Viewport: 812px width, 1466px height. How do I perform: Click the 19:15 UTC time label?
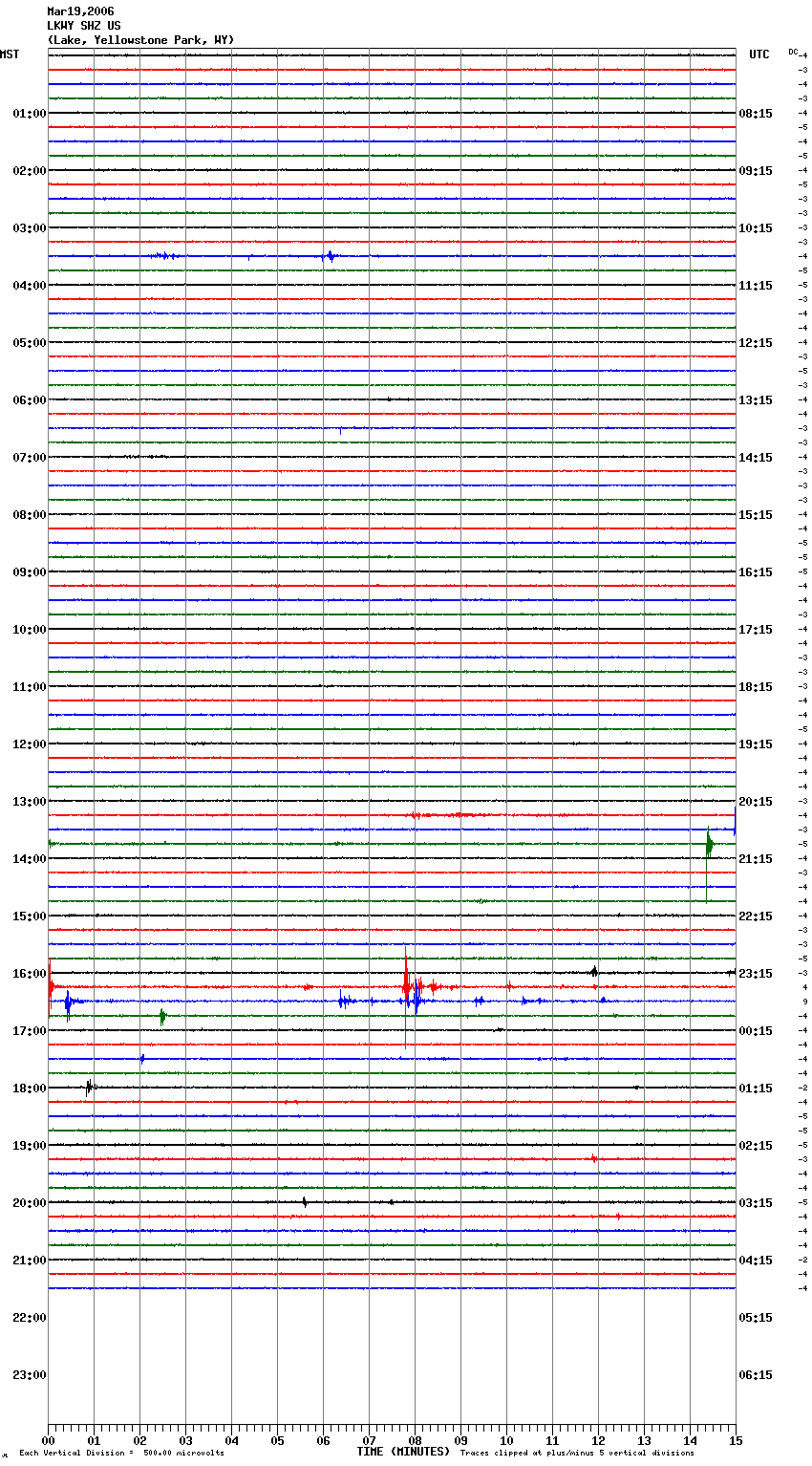pyautogui.click(x=756, y=744)
